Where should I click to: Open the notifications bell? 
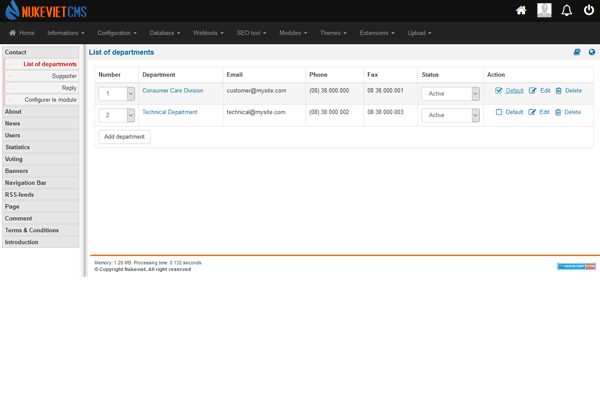(x=567, y=10)
